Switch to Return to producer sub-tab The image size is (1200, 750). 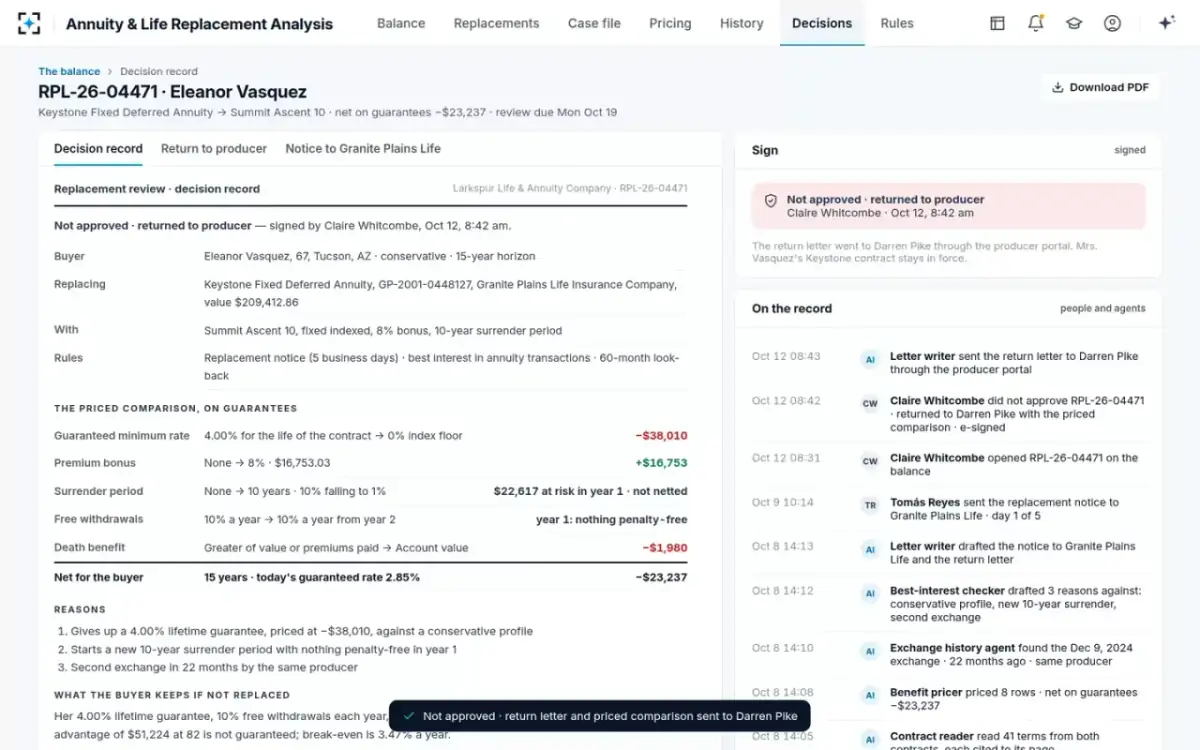214,148
